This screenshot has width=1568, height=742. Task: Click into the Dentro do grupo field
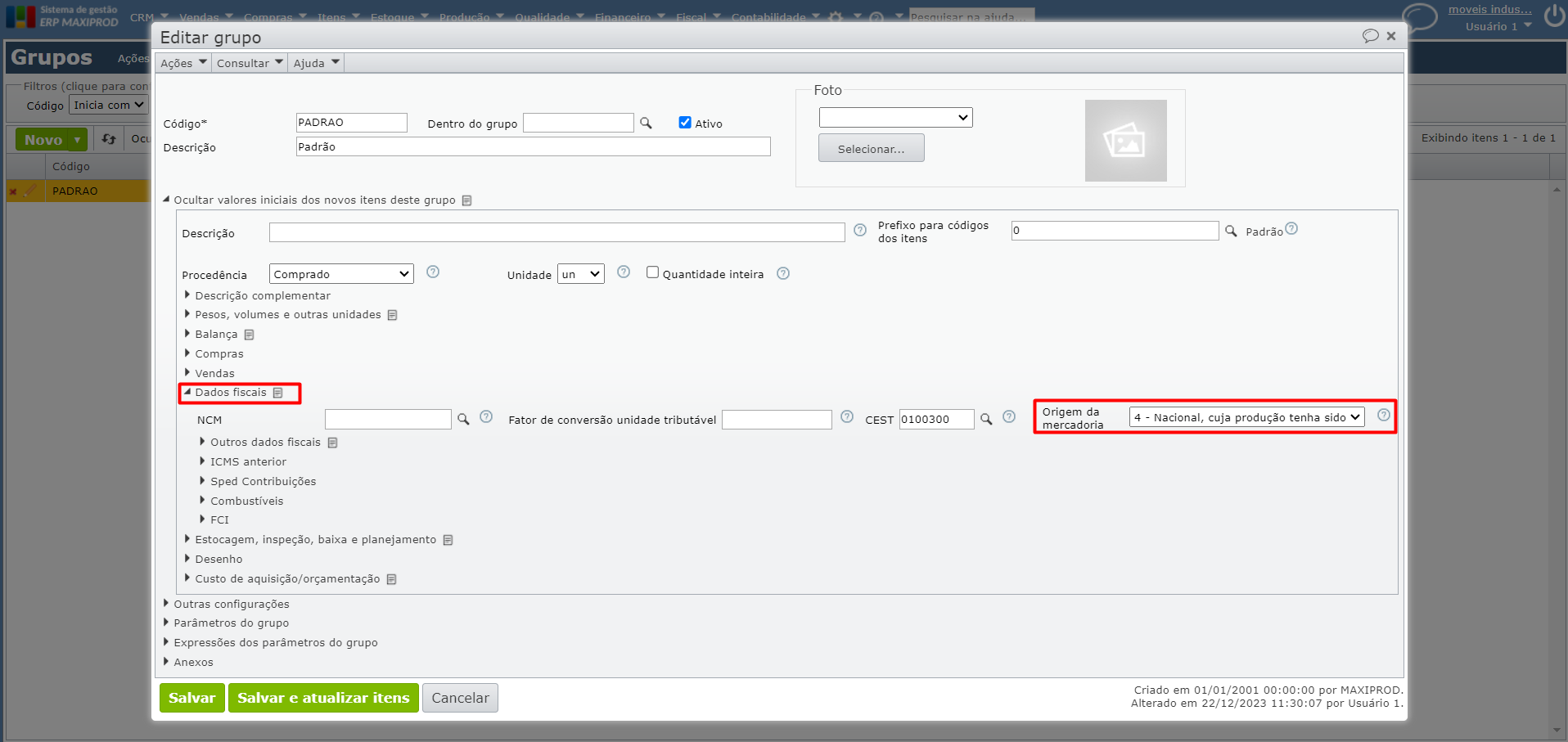click(x=579, y=123)
